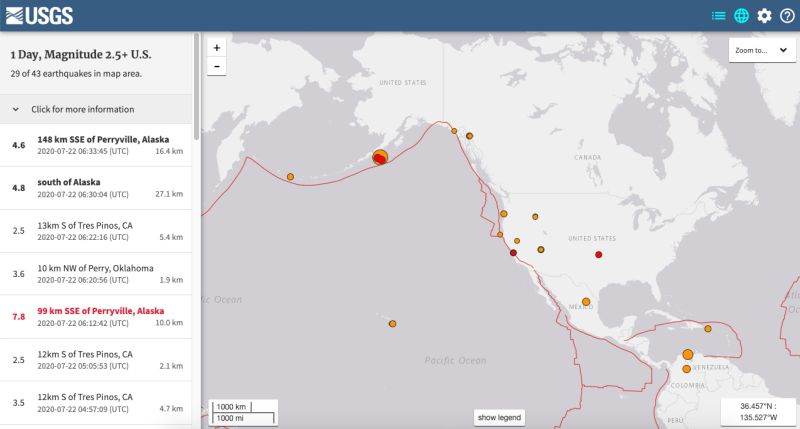Click the Aleutian Islands earthquake marker
The image size is (800, 429).
290,176
